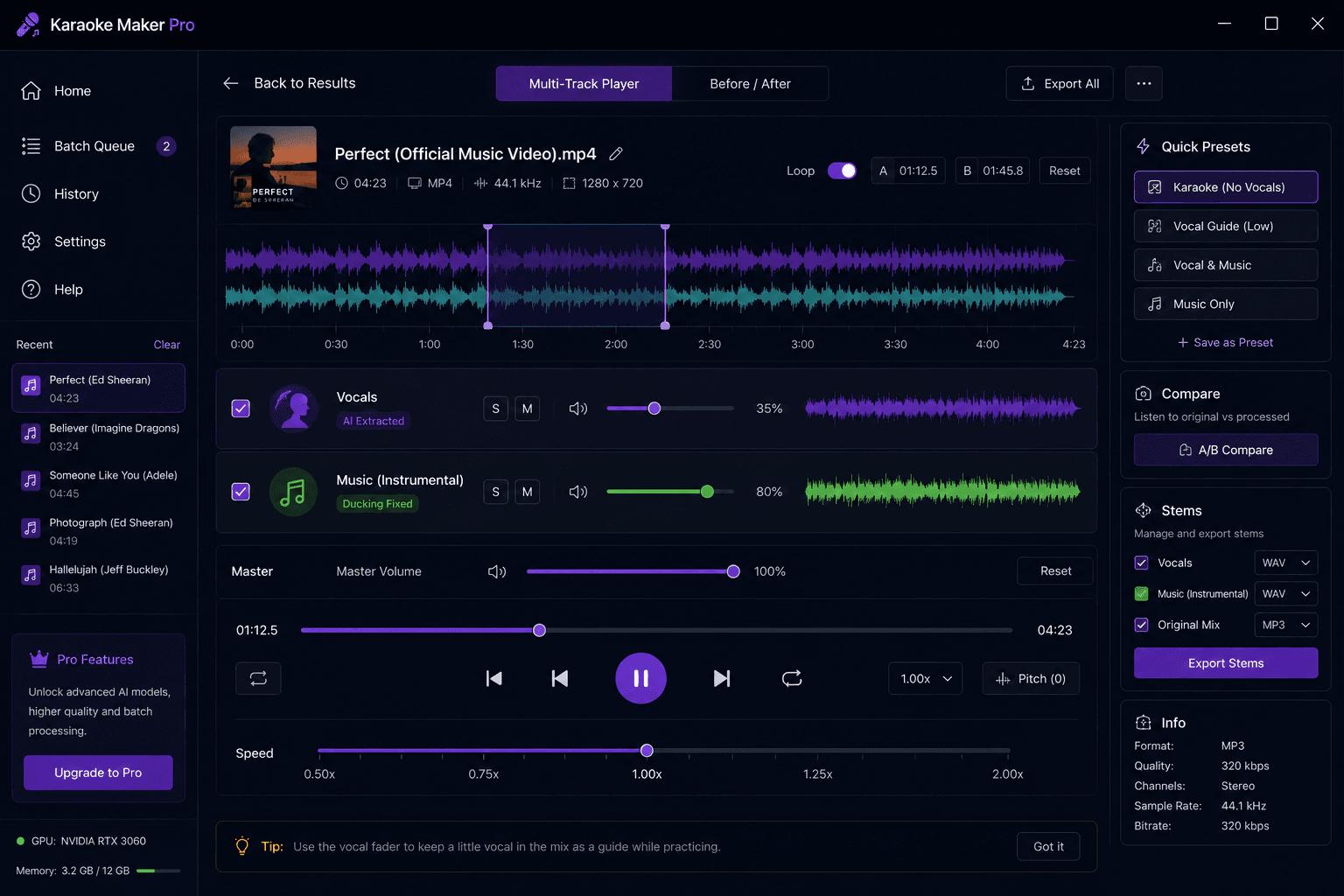The image size is (1344, 896).
Task: Click the loop point A 01:12.5 field
Action: [908, 171]
